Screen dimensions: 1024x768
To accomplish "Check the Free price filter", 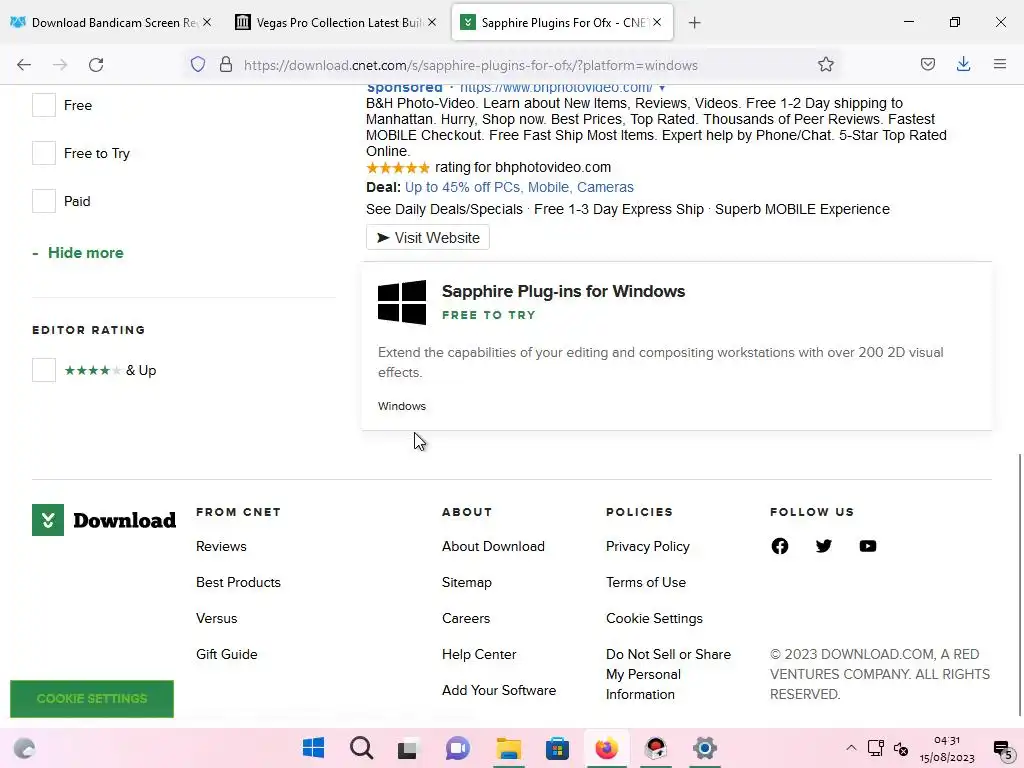I will [x=44, y=105].
